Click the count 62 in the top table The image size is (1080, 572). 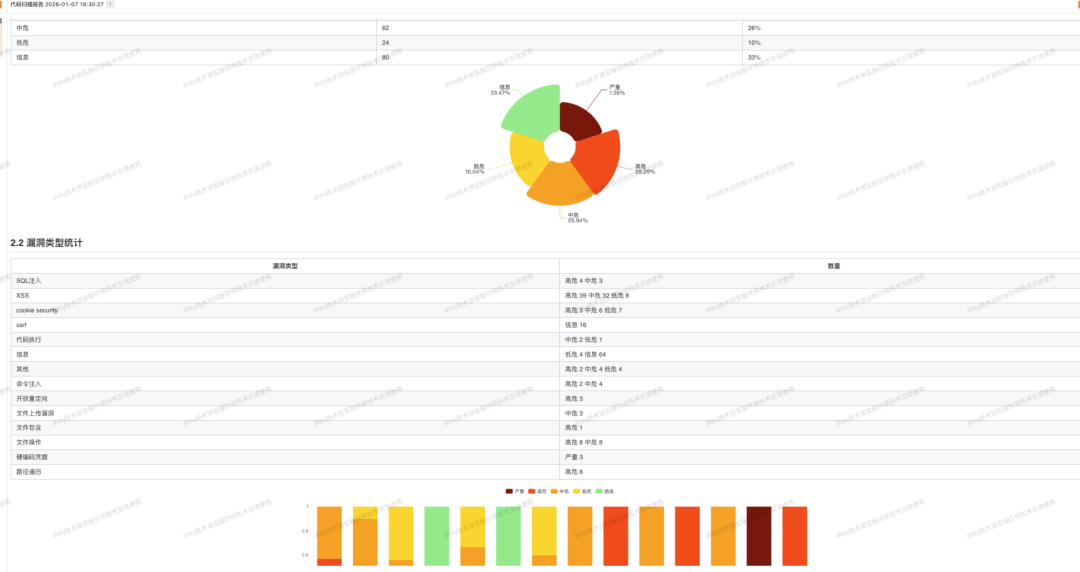coord(559,28)
